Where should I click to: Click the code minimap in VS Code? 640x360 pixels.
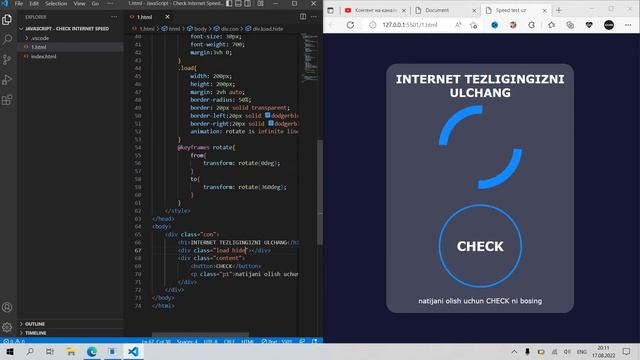pos(310,57)
